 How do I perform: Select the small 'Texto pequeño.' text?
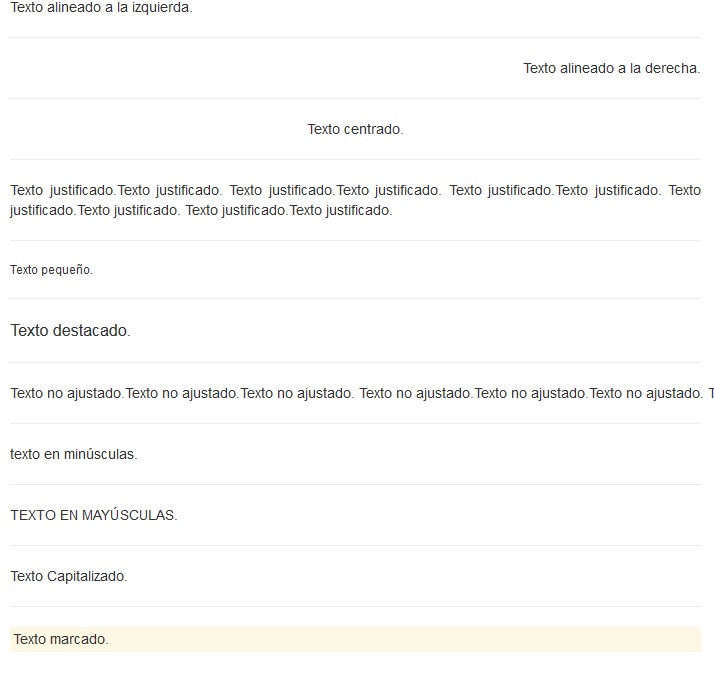click(51, 270)
